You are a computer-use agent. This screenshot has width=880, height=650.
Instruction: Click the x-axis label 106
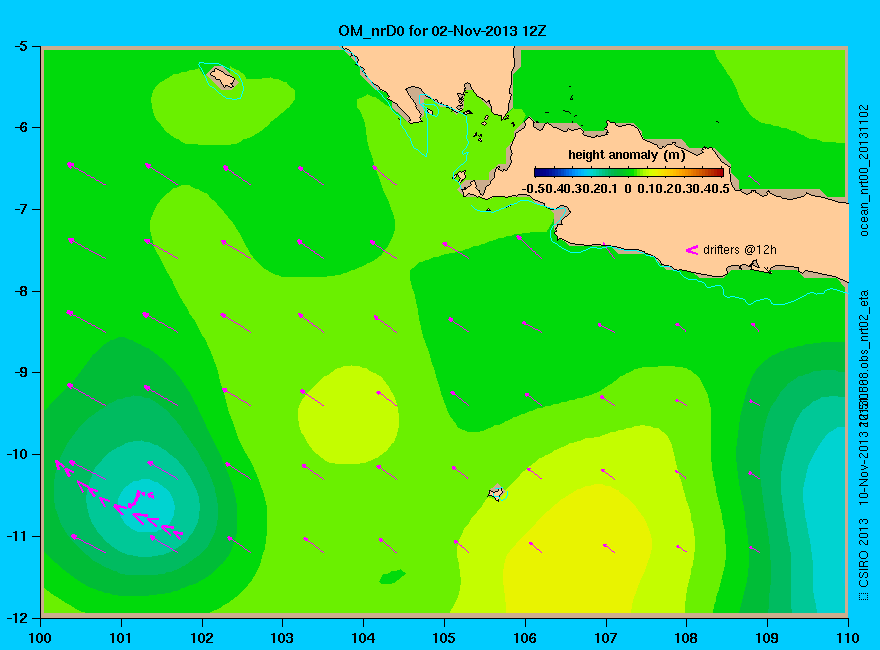pos(525,638)
